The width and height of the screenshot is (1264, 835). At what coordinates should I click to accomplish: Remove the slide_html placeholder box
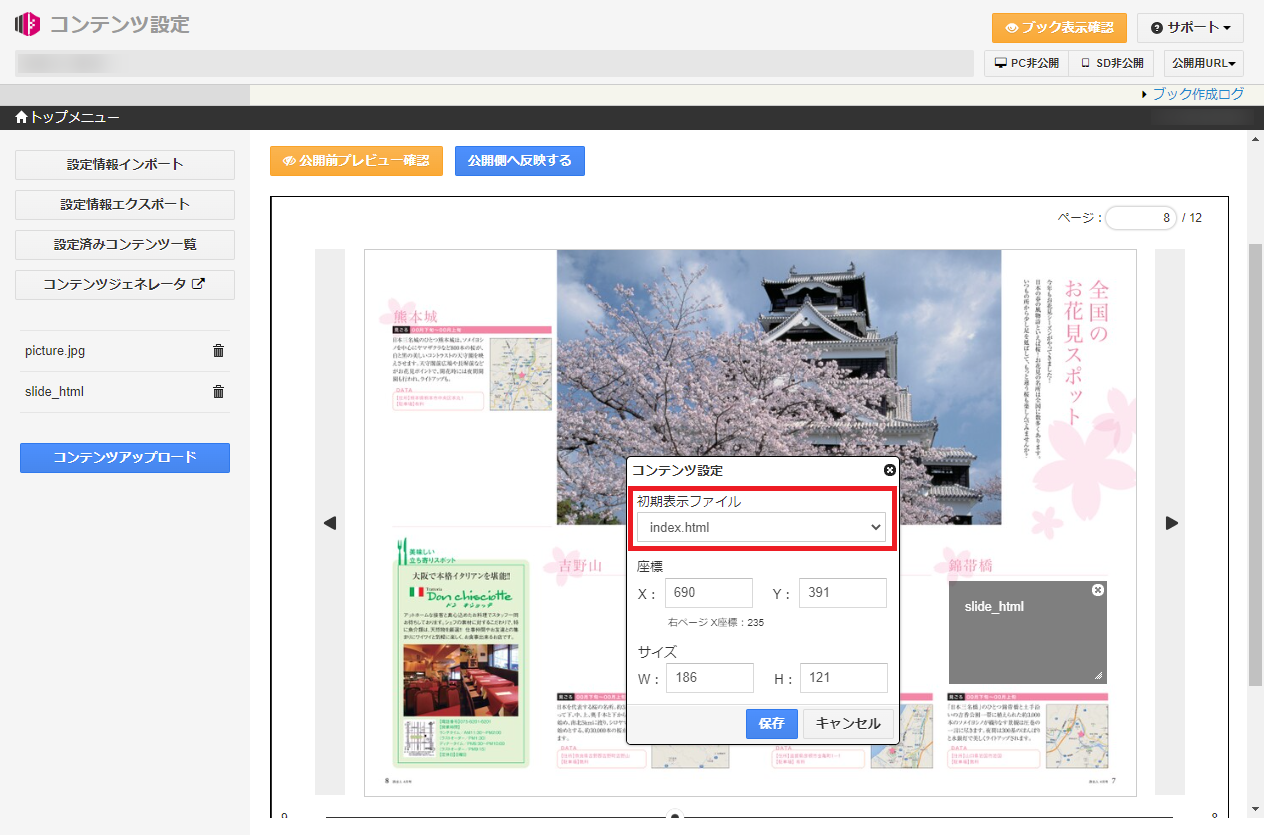(1098, 591)
